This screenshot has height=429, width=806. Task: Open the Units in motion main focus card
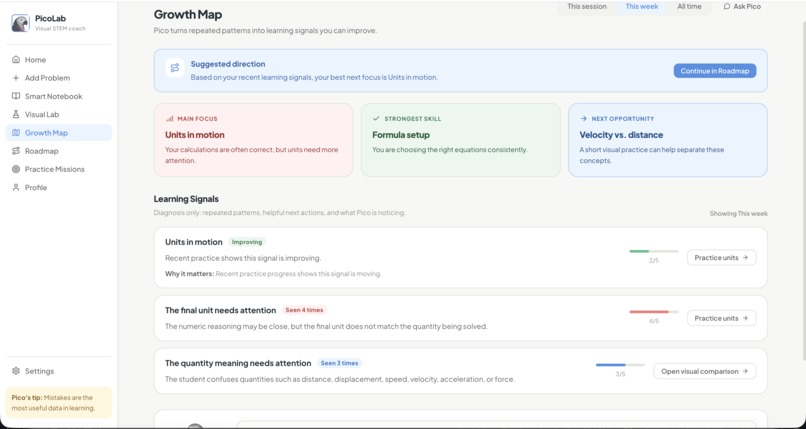253,140
